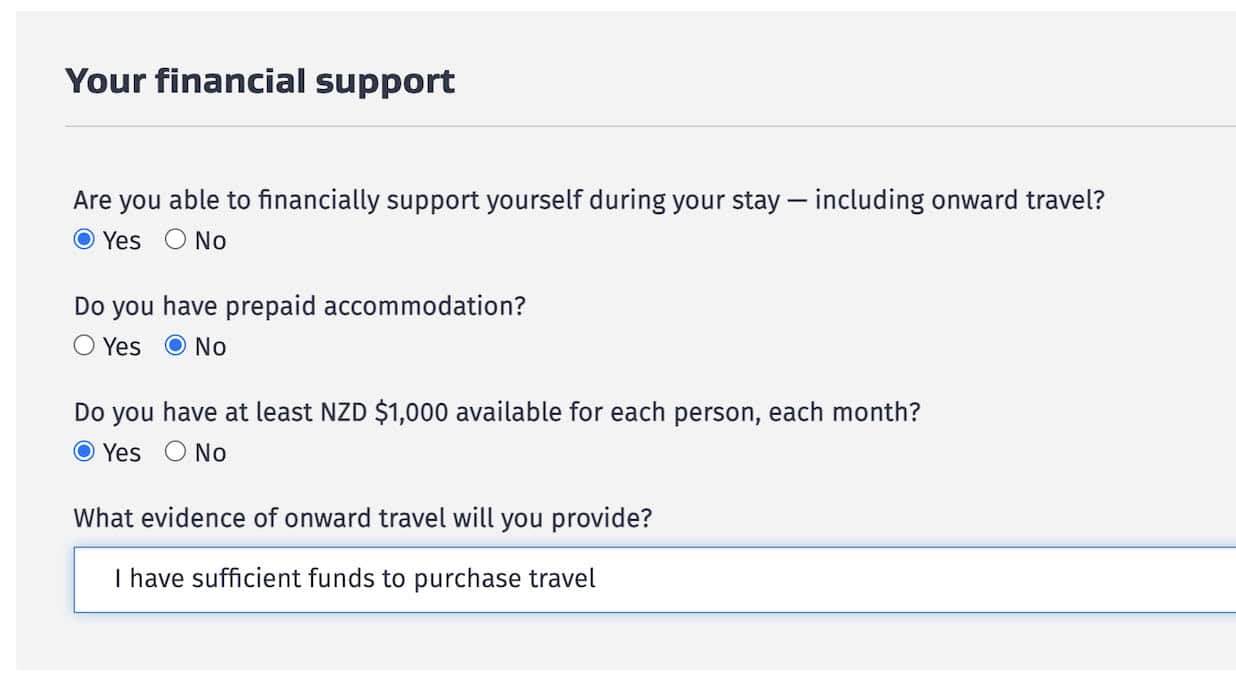This screenshot has height=694, width=1236.
Task: Click the selected No for prepaid accommodation
Action: 177,346
